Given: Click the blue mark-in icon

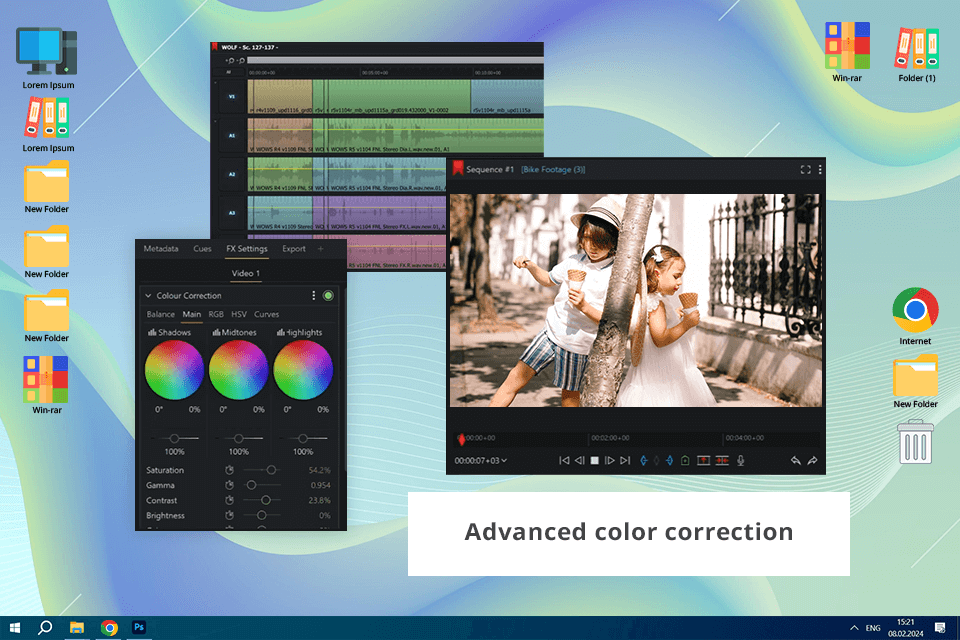Looking at the screenshot, I should pos(643,461).
